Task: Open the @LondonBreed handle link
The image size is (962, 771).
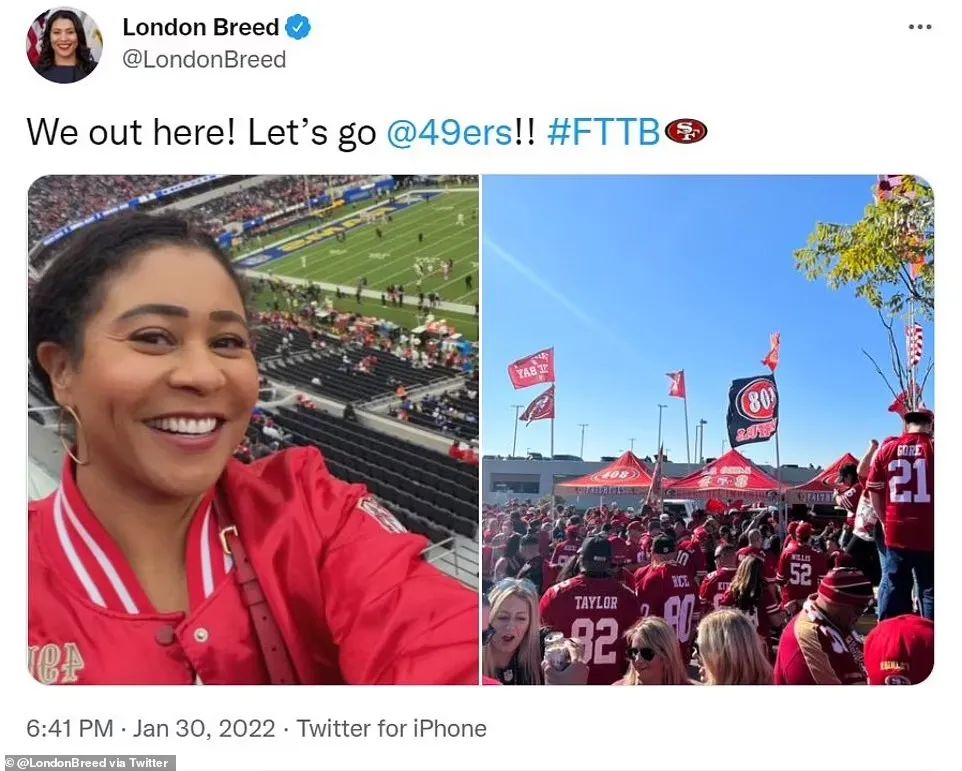Action: (x=204, y=59)
